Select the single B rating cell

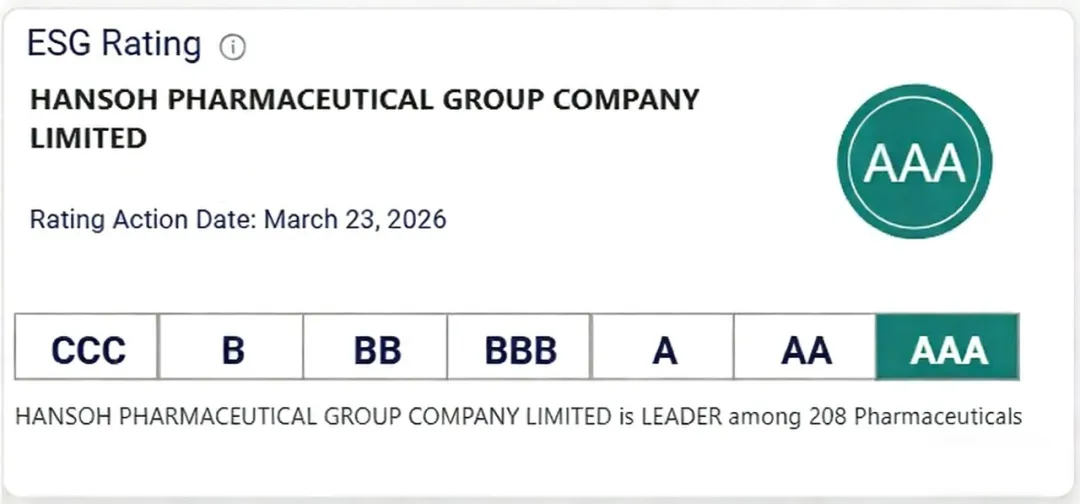[x=232, y=348]
